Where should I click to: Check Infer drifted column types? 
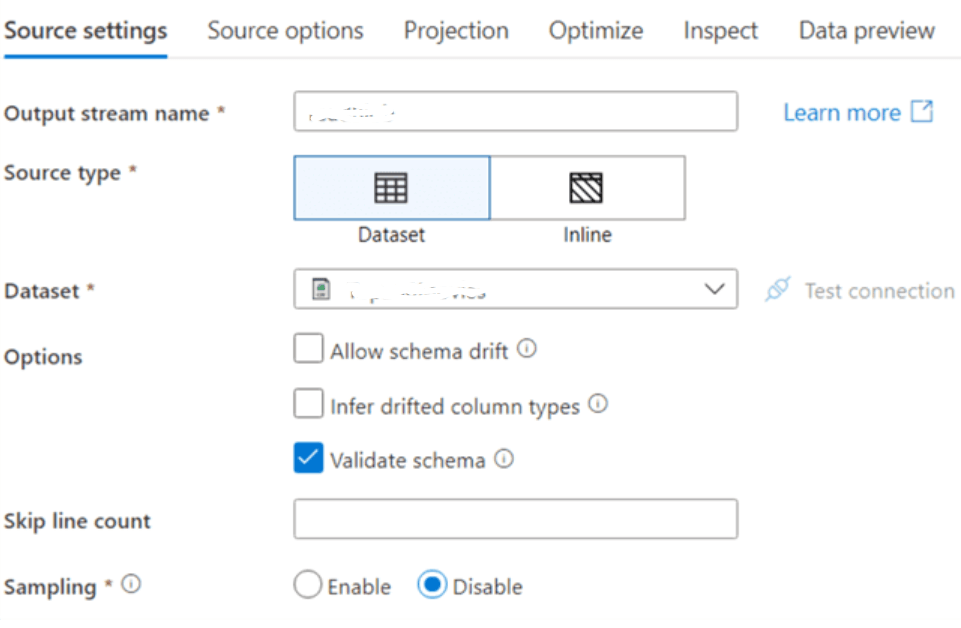pos(309,403)
